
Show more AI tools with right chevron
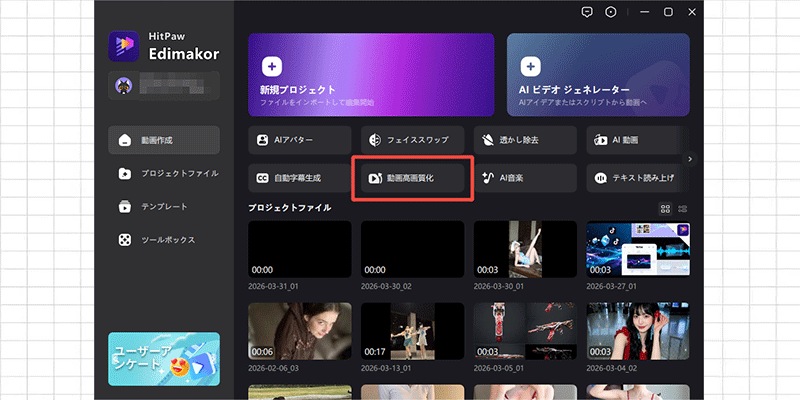click(x=690, y=159)
